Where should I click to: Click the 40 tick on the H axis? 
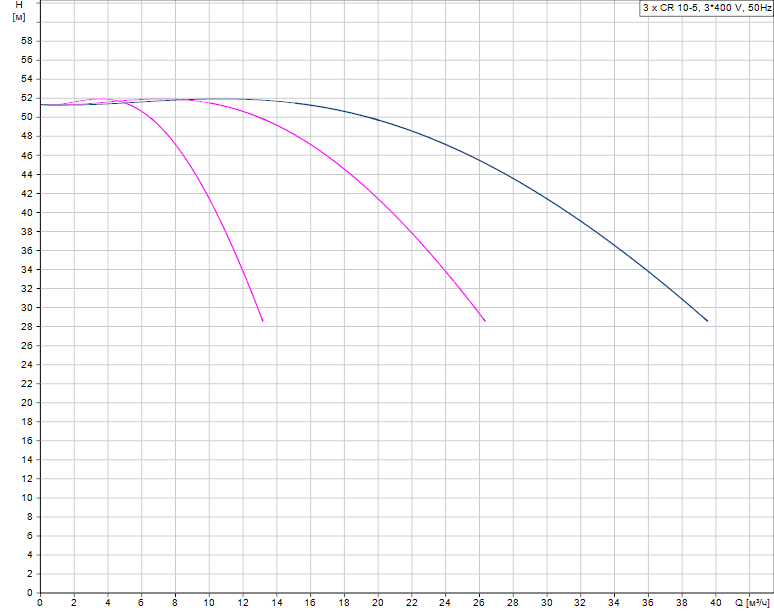tap(27, 212)
